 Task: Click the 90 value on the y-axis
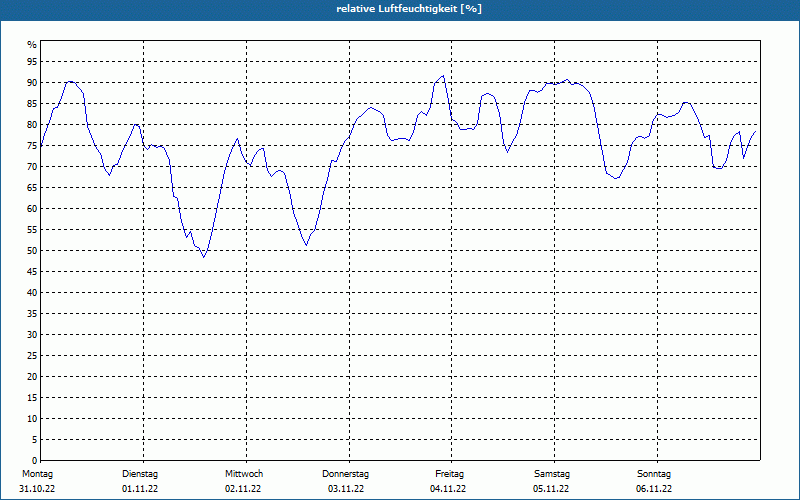32,83
